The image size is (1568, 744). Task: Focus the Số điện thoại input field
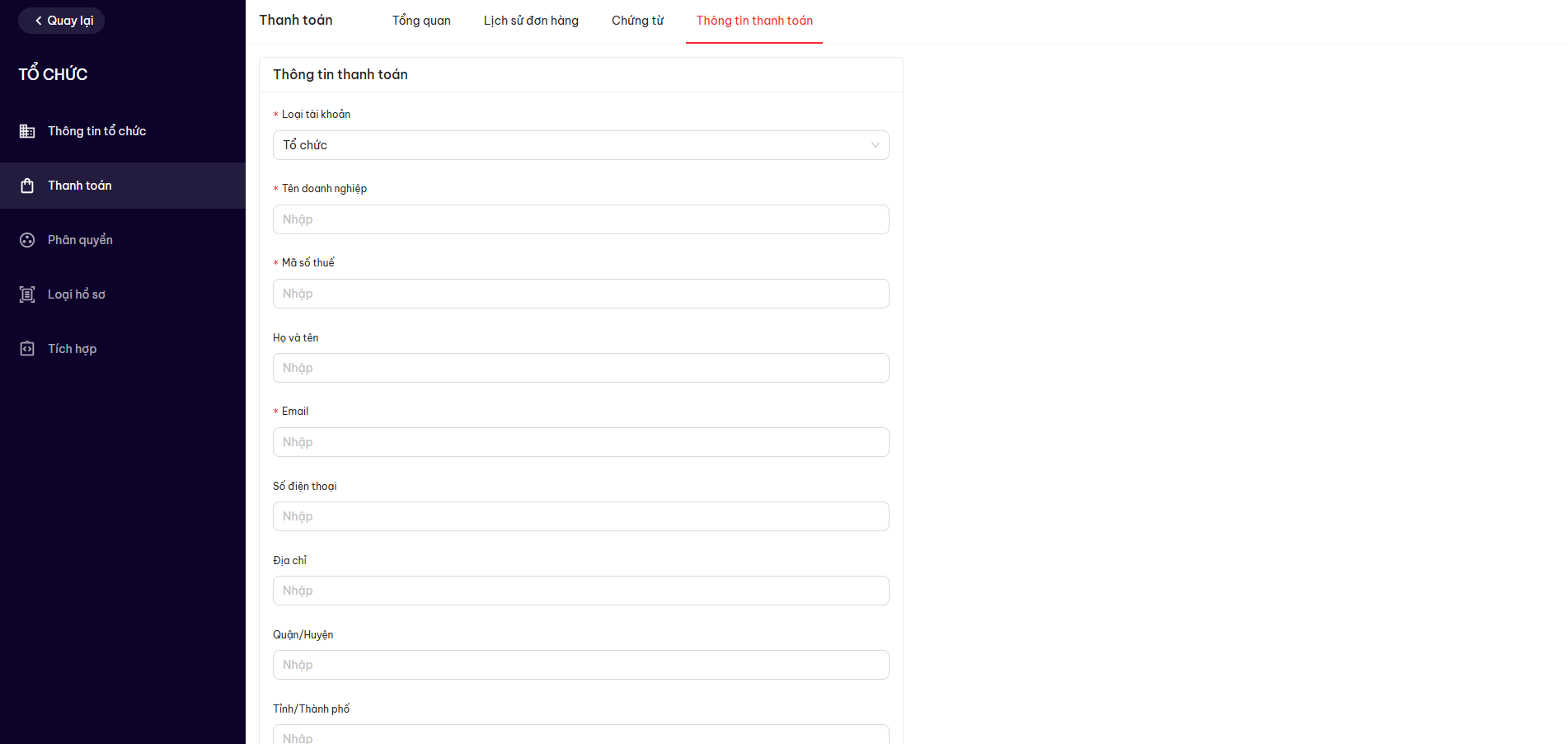[581, 516]
